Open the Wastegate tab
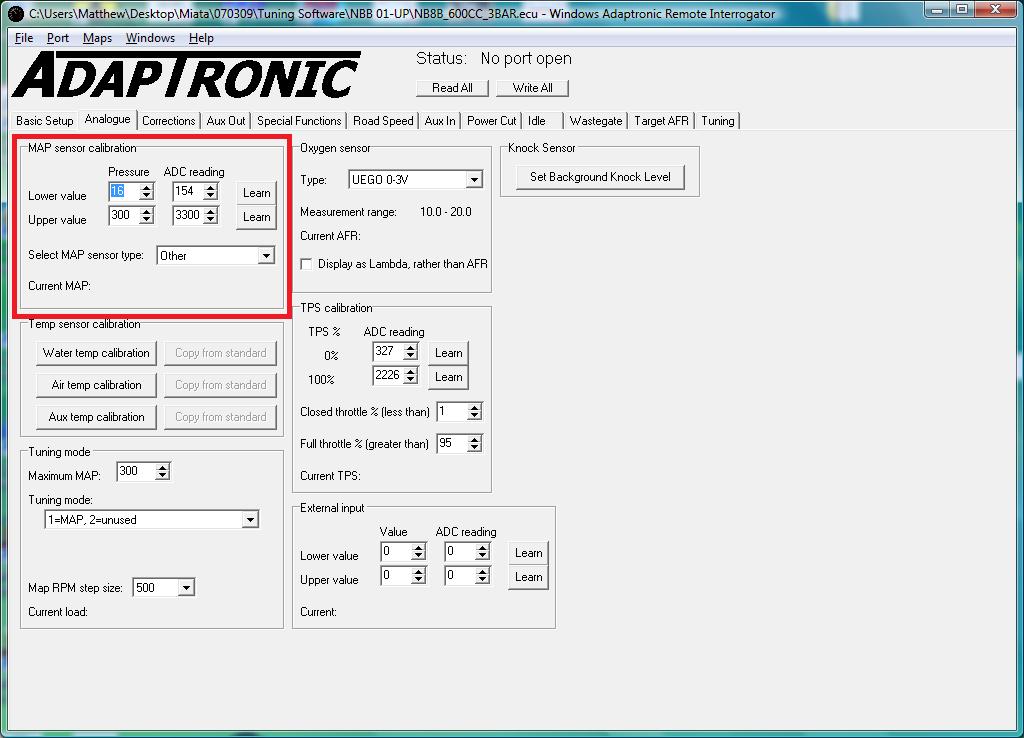The width and height of the screenshot is (1024, 738). 596,121
